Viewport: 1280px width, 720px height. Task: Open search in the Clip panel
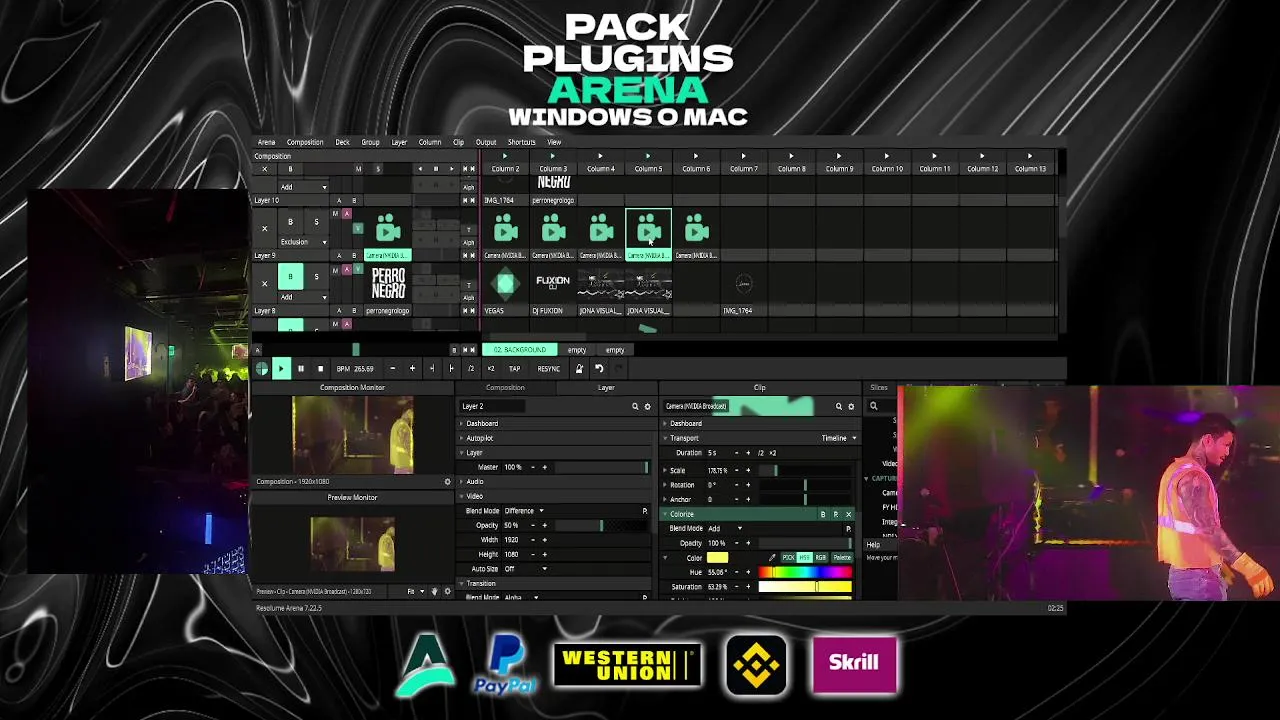(839, 407)
